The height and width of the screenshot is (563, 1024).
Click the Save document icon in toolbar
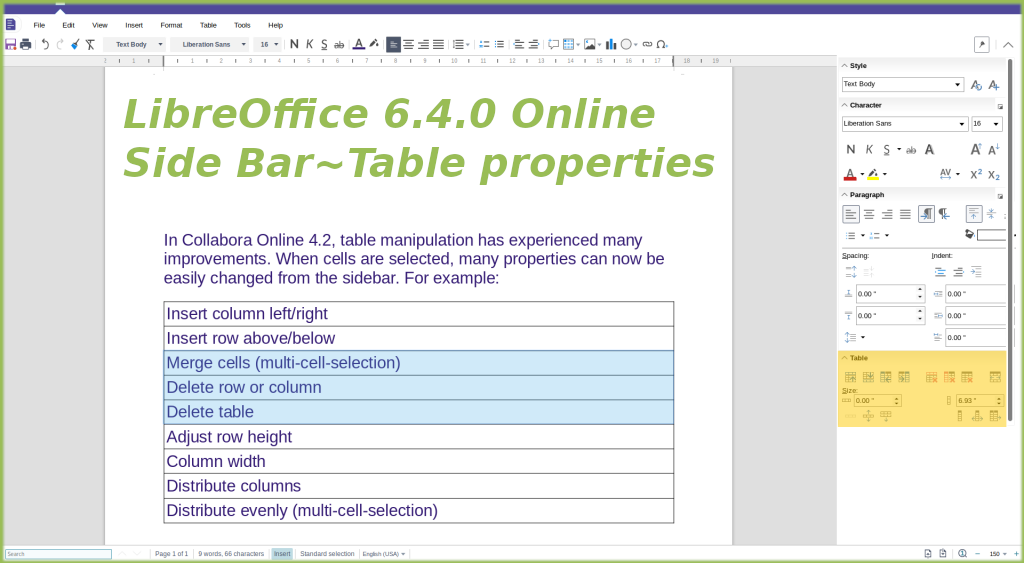click(10, 44)
